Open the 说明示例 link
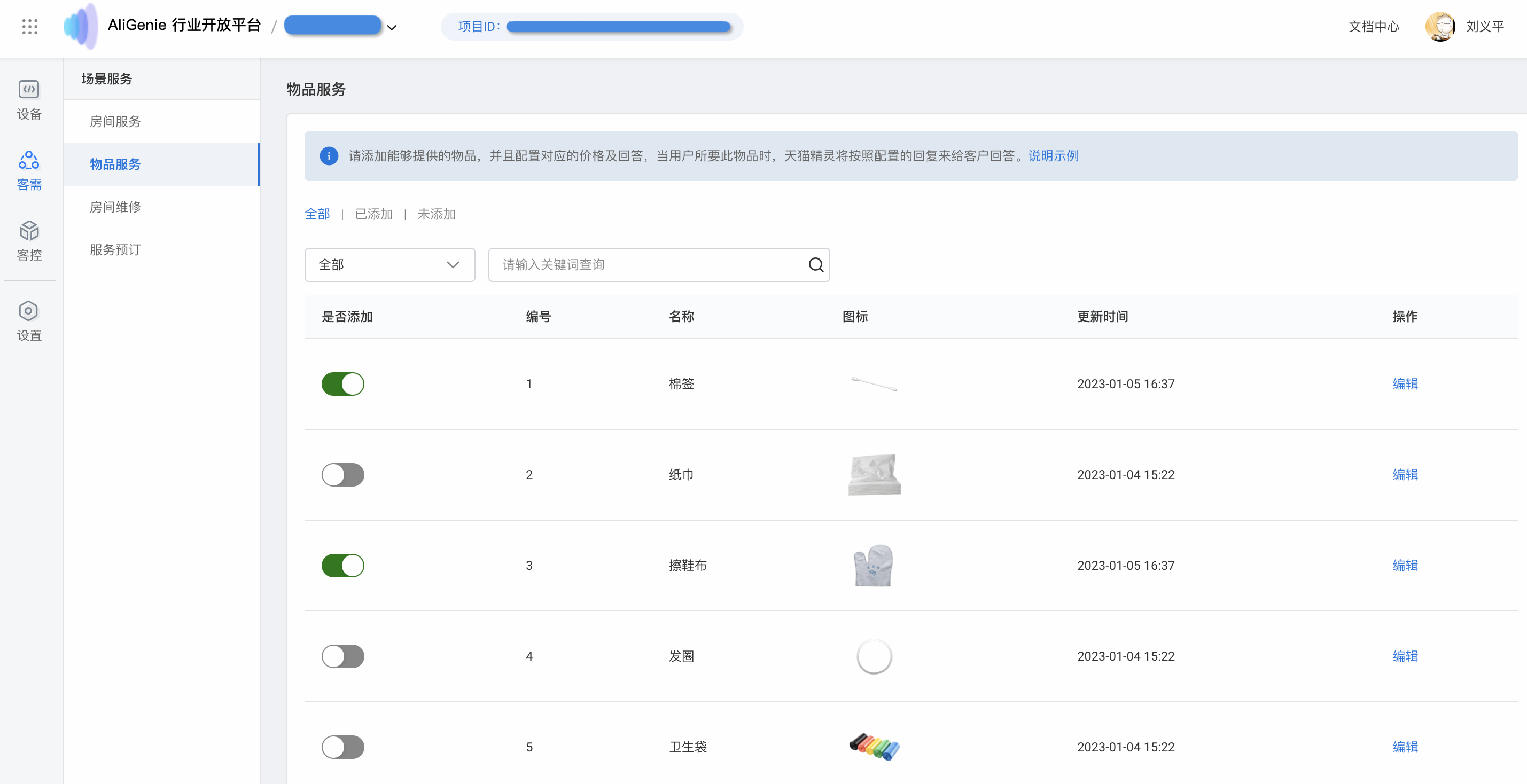The height and width of the screenshot is (784, 1527). click(1053, 156)
